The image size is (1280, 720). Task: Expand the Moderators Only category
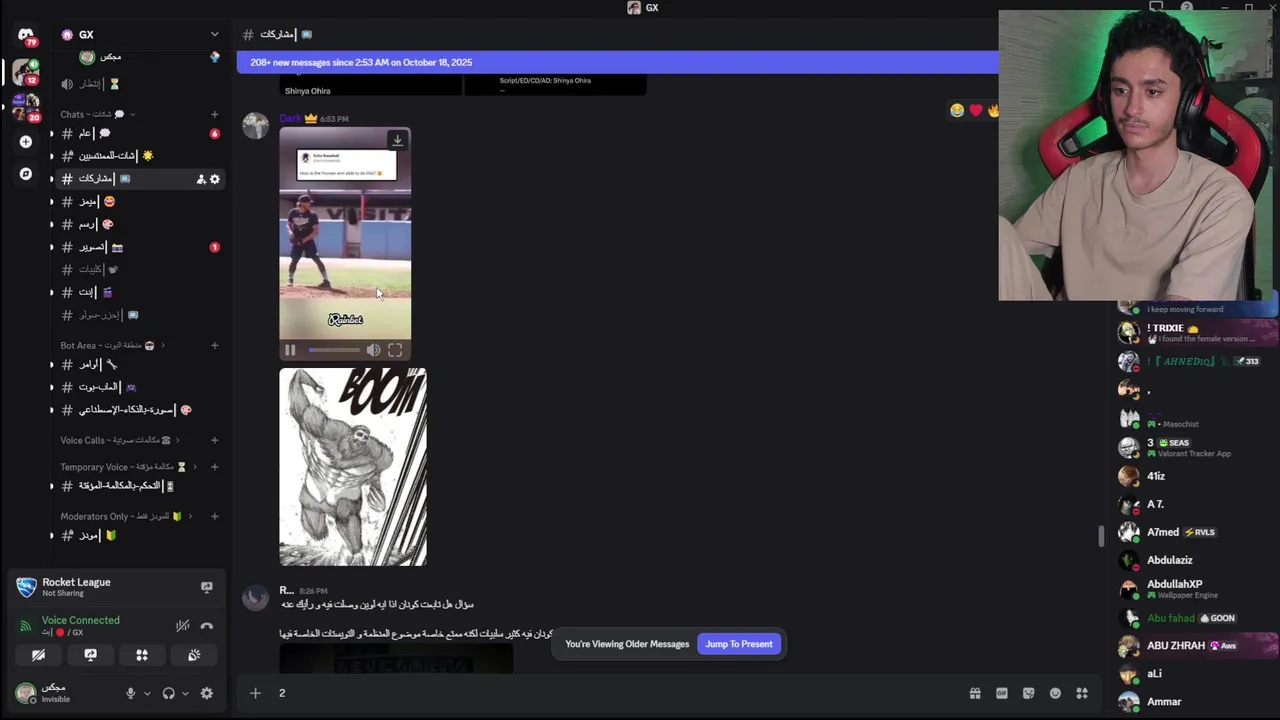125,516
